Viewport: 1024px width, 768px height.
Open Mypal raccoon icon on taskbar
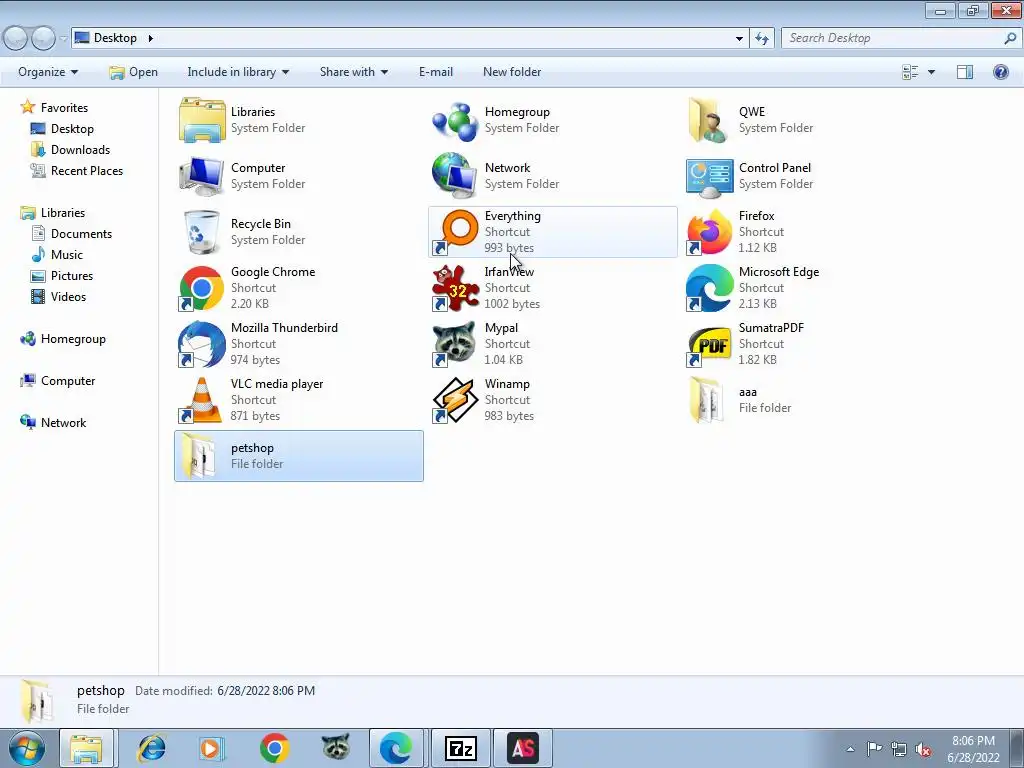(x=336, y=748)
